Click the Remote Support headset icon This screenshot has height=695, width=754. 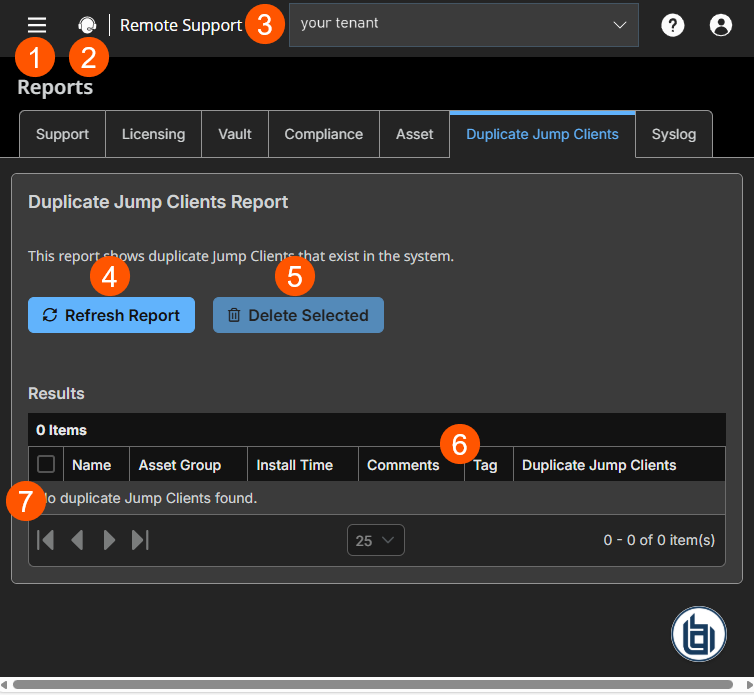point(87,25)
